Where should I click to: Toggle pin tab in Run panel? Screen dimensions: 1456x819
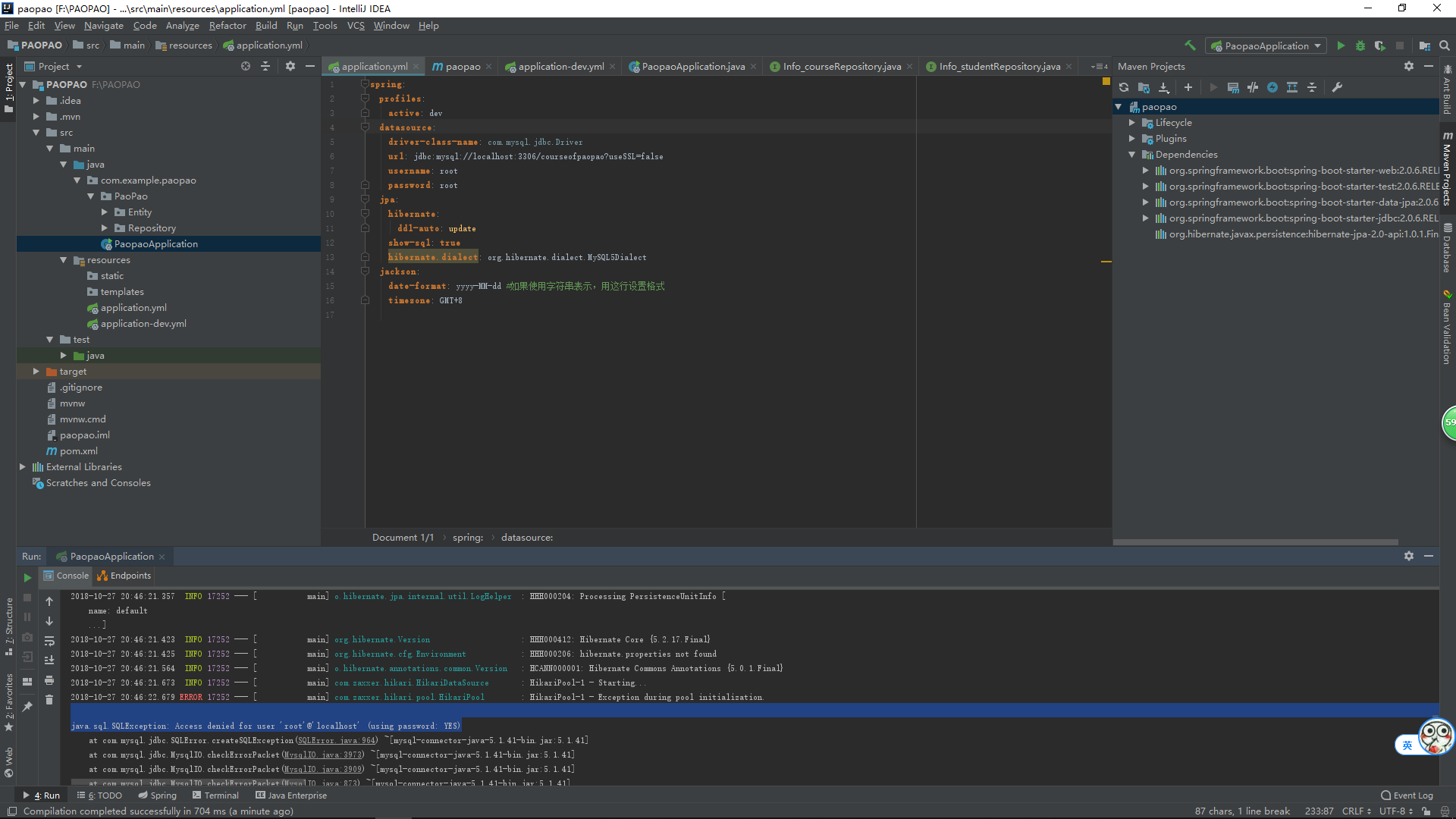pyautogui.click(x=27, y=706)
